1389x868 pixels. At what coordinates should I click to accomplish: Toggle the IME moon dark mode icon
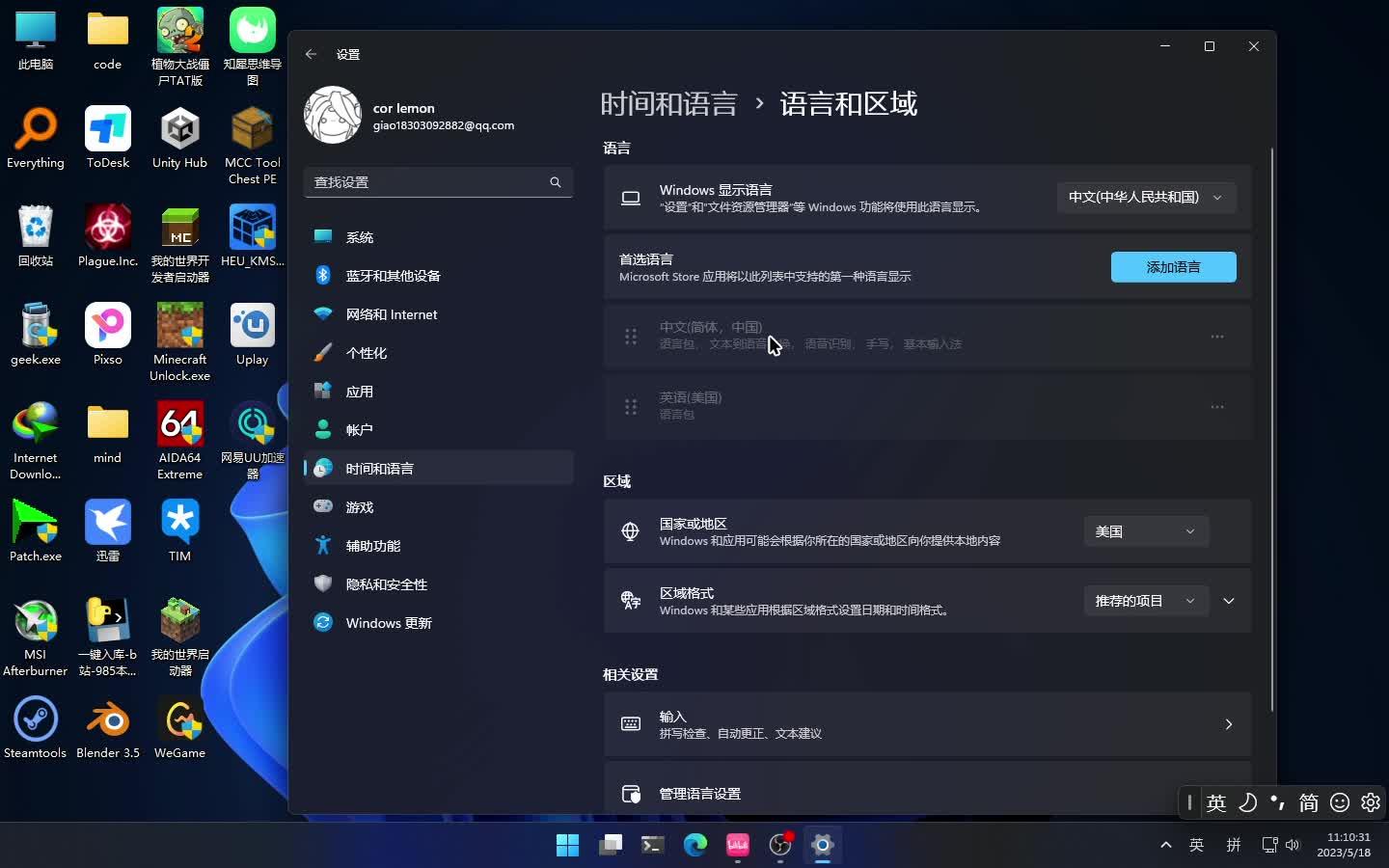point(1247,802)
